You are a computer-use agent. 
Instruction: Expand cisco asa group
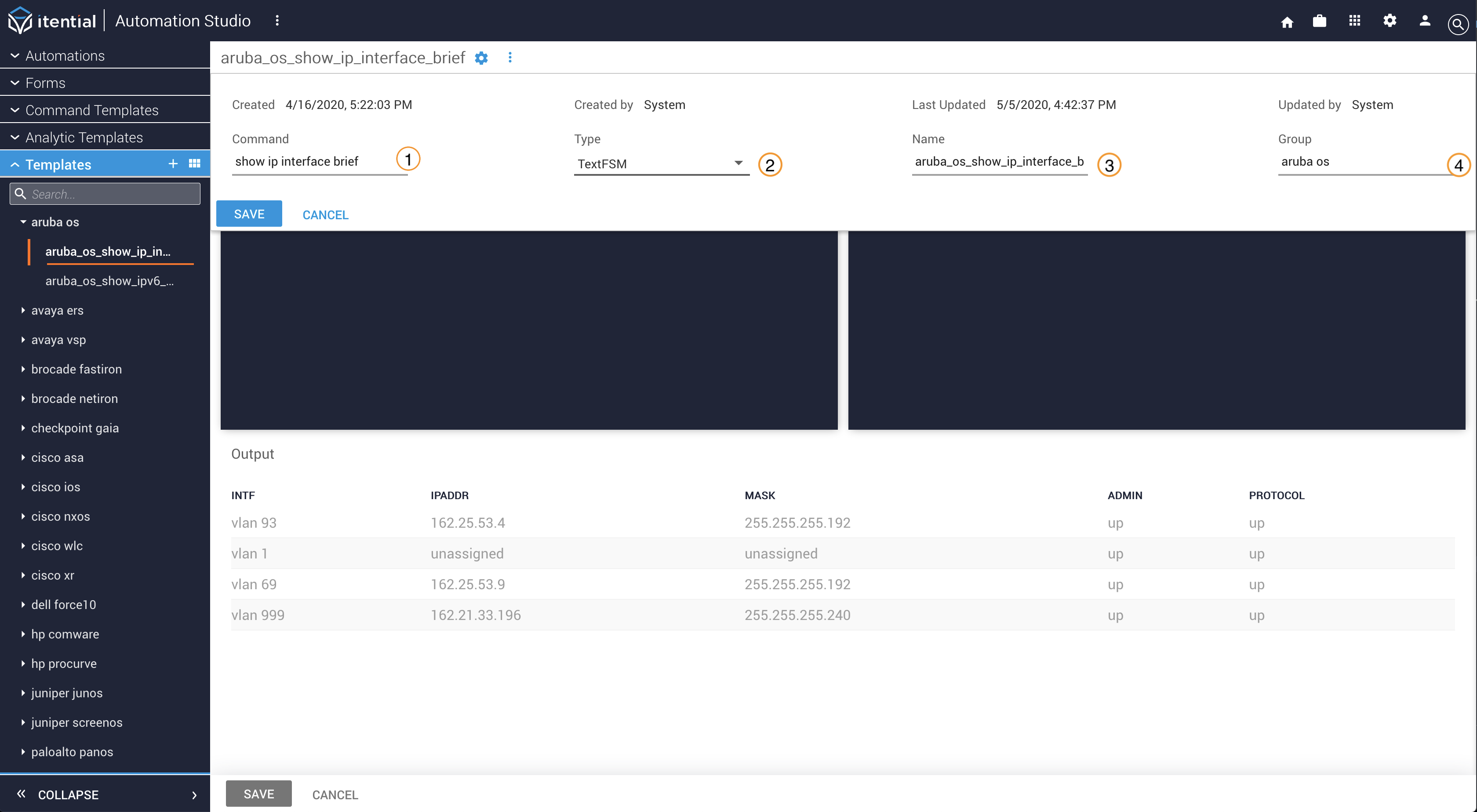point(23,457)
